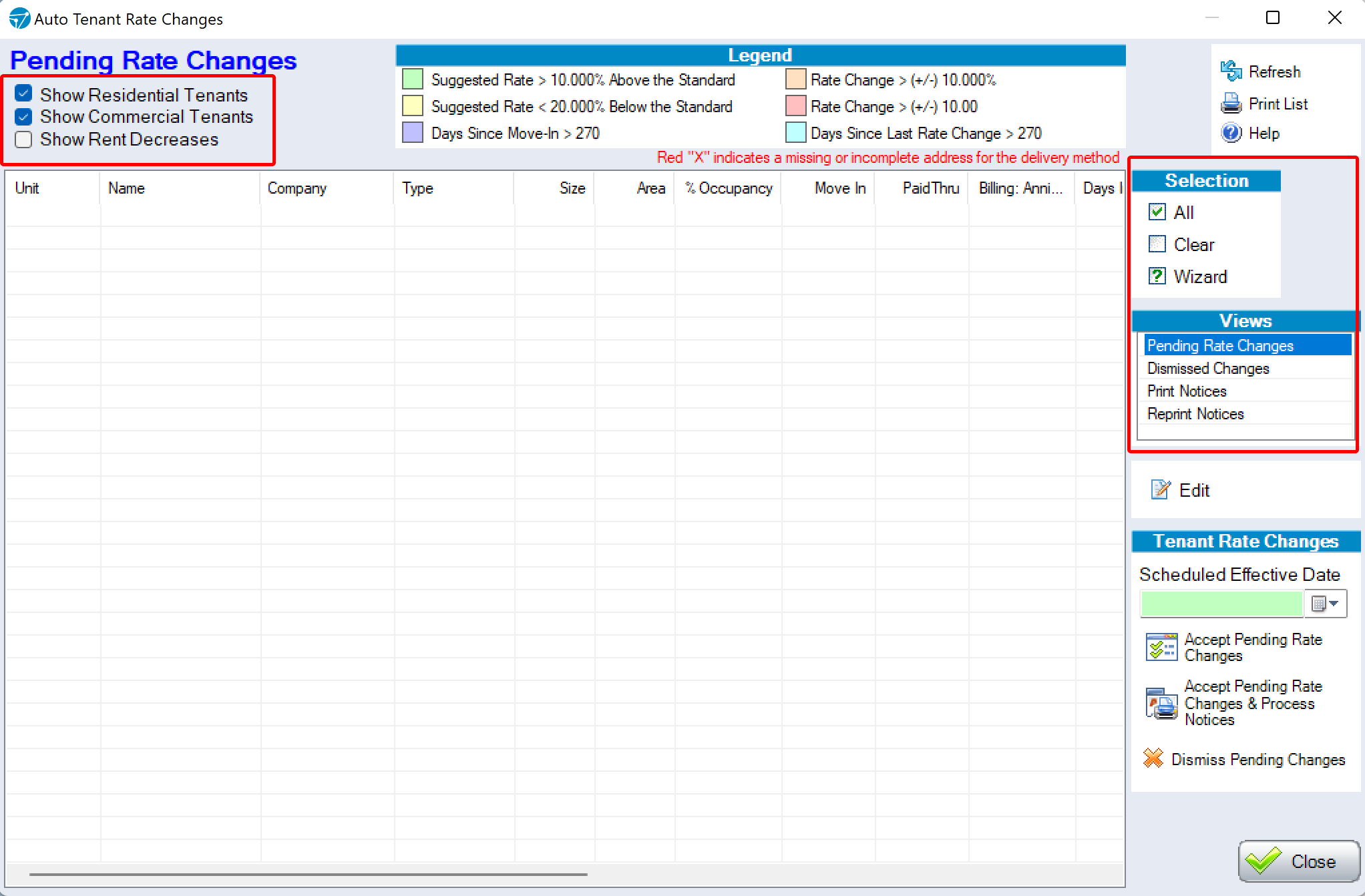Click the Clear selection icon

tap(1157, 244)
